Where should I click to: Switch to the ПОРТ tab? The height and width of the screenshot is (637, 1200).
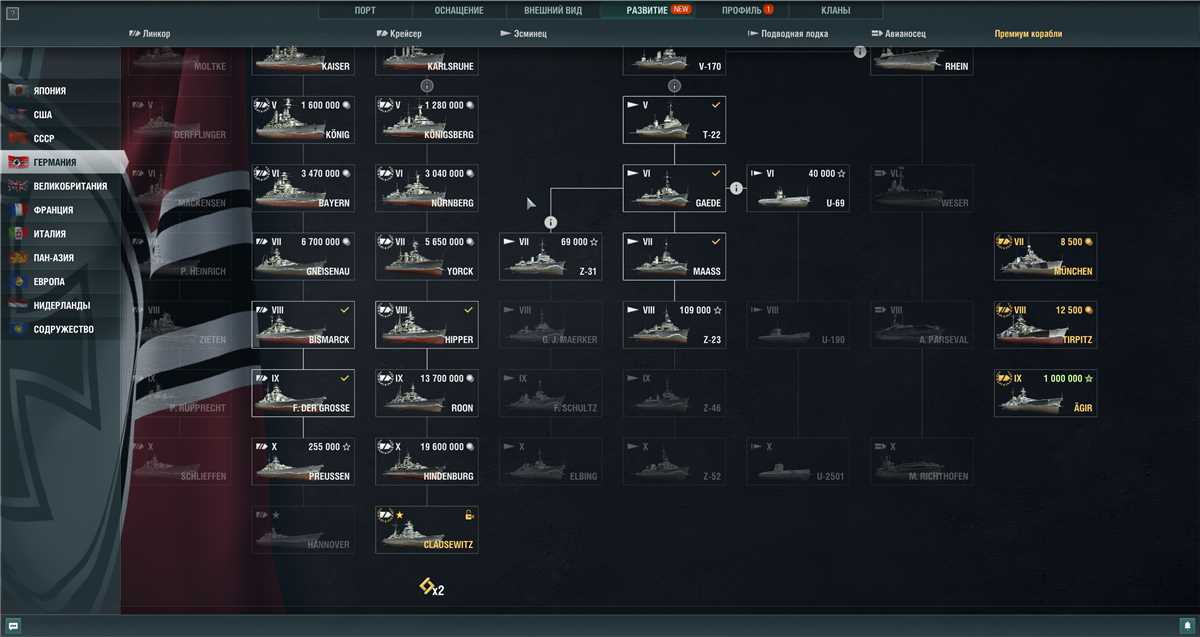[365, 10]
